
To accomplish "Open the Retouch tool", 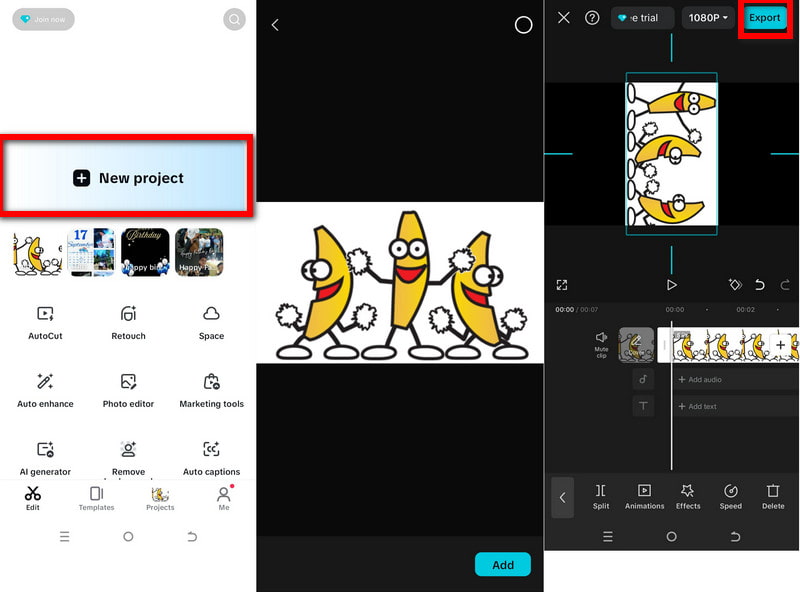I will 128,321.
